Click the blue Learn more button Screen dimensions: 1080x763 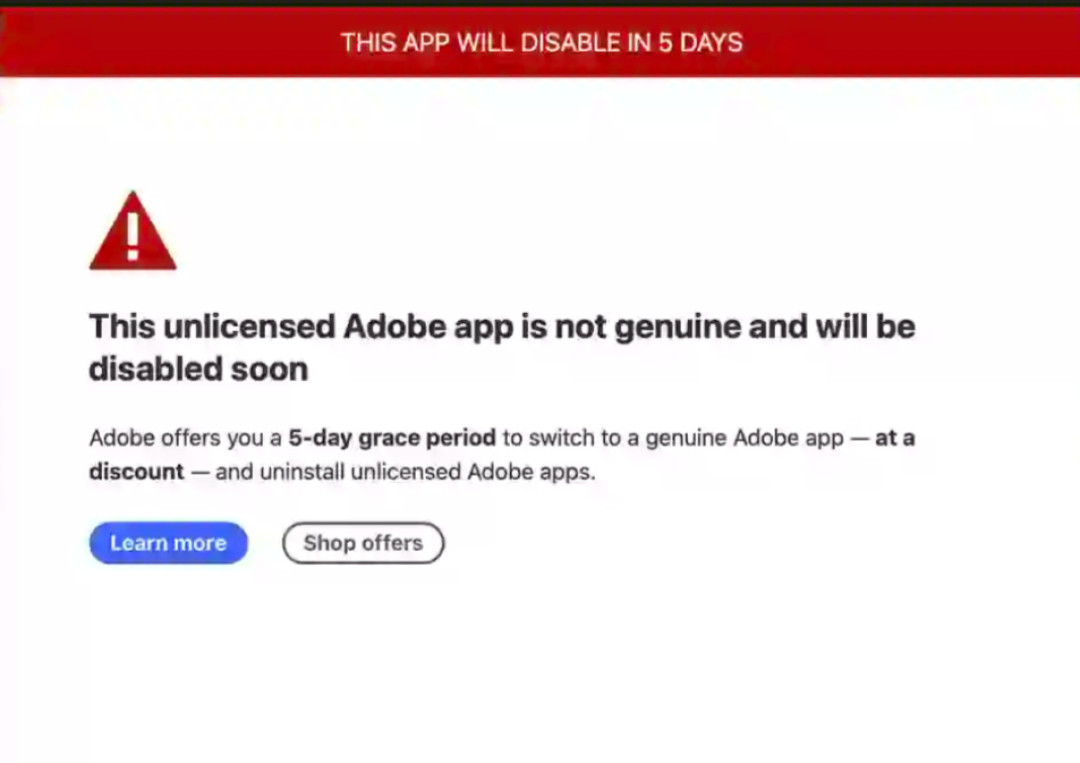click(168, 543)
